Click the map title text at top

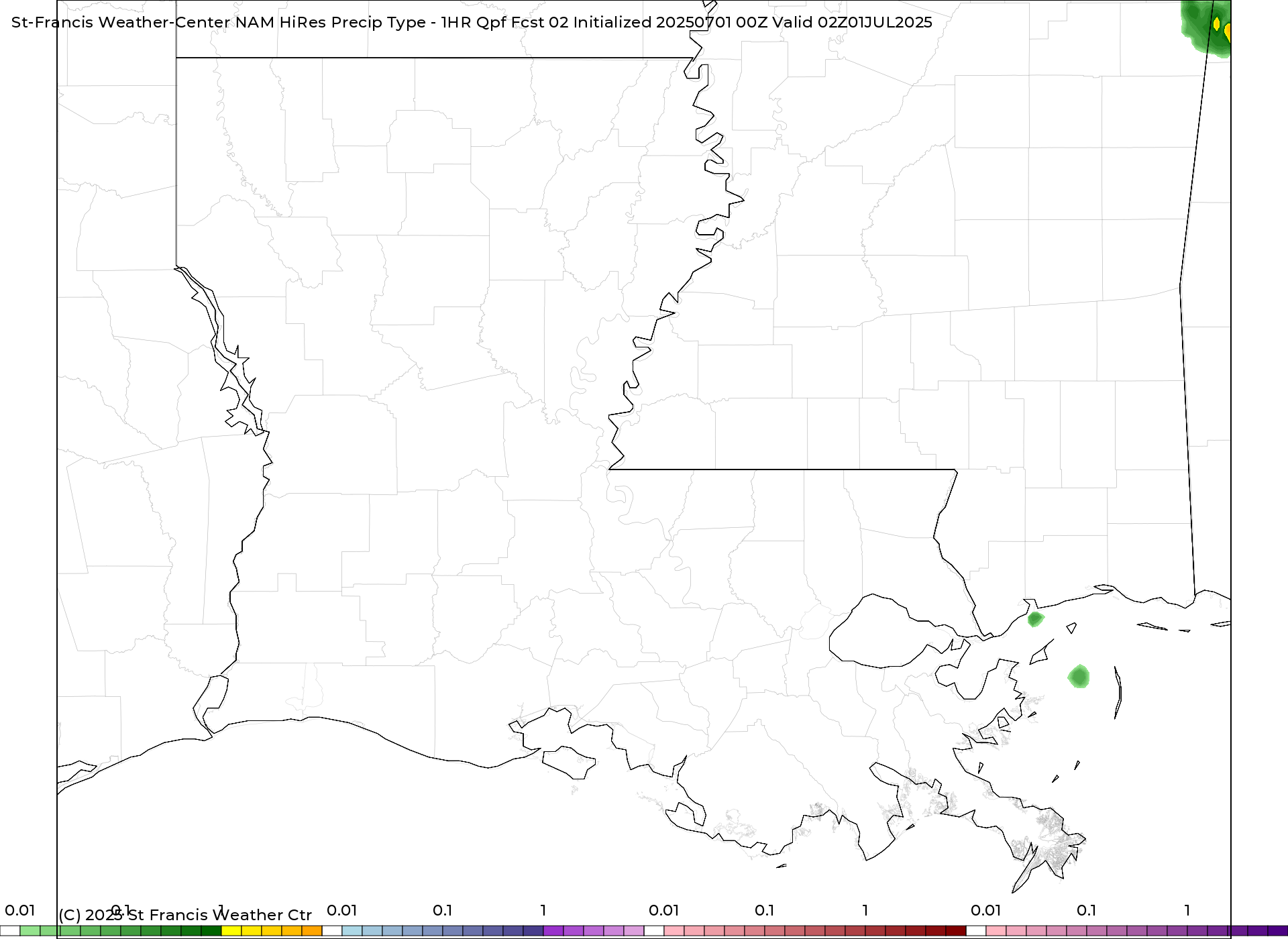(472, 22)
